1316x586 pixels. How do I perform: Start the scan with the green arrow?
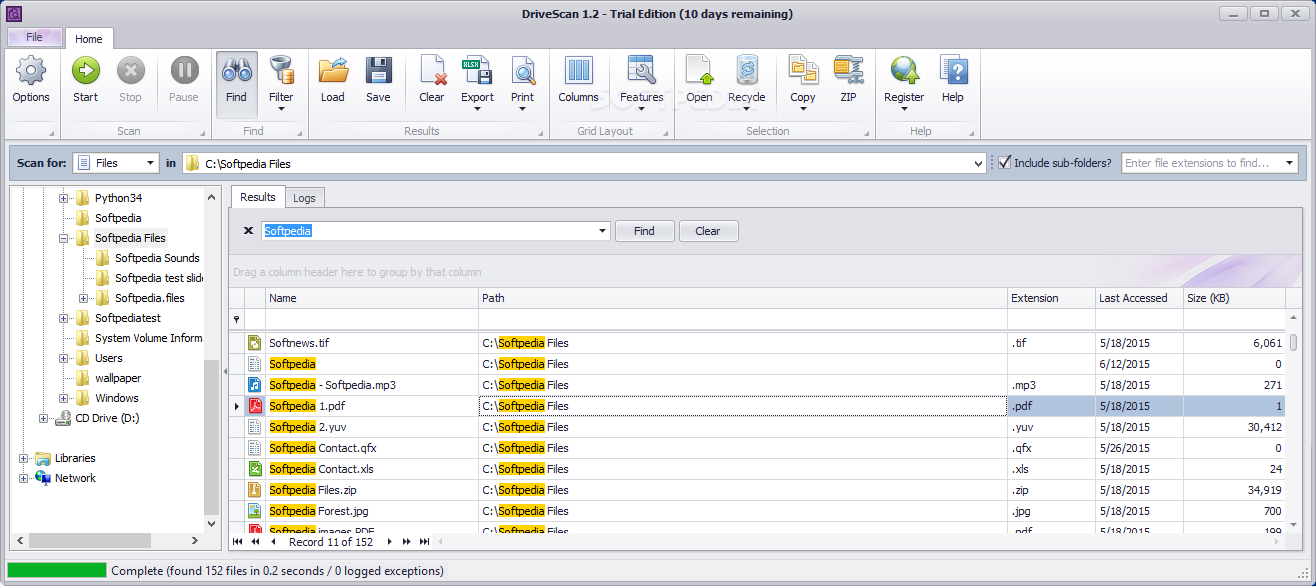(x=85, y=71)
